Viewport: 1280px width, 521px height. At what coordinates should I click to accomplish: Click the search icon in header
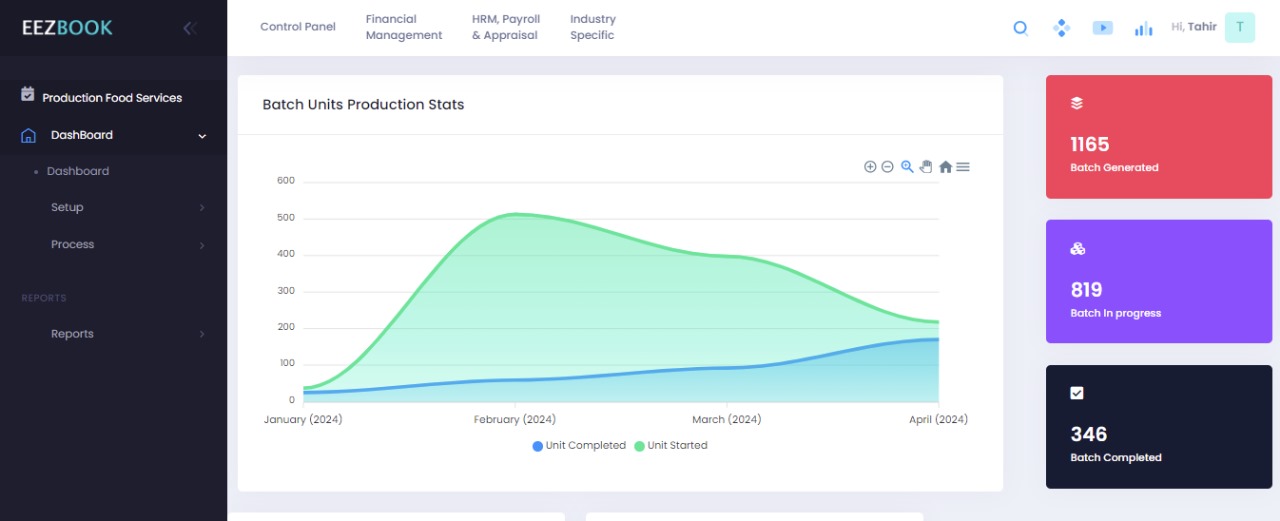[x=1020, y=28]
